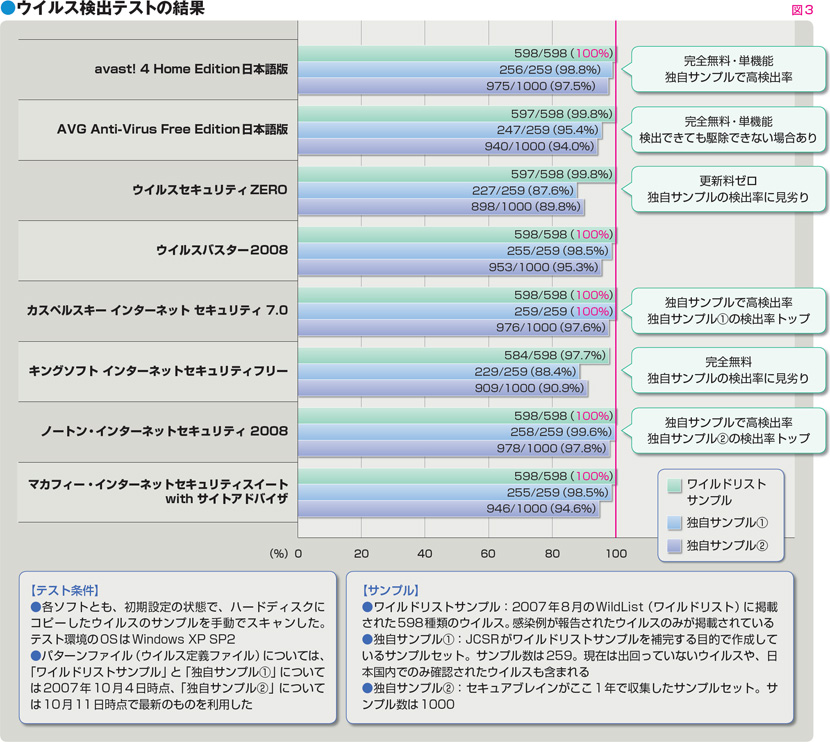
Task: Click the 229/259 (88.4%) bar value
Action: pyautogui.click(x=525, y=372)
